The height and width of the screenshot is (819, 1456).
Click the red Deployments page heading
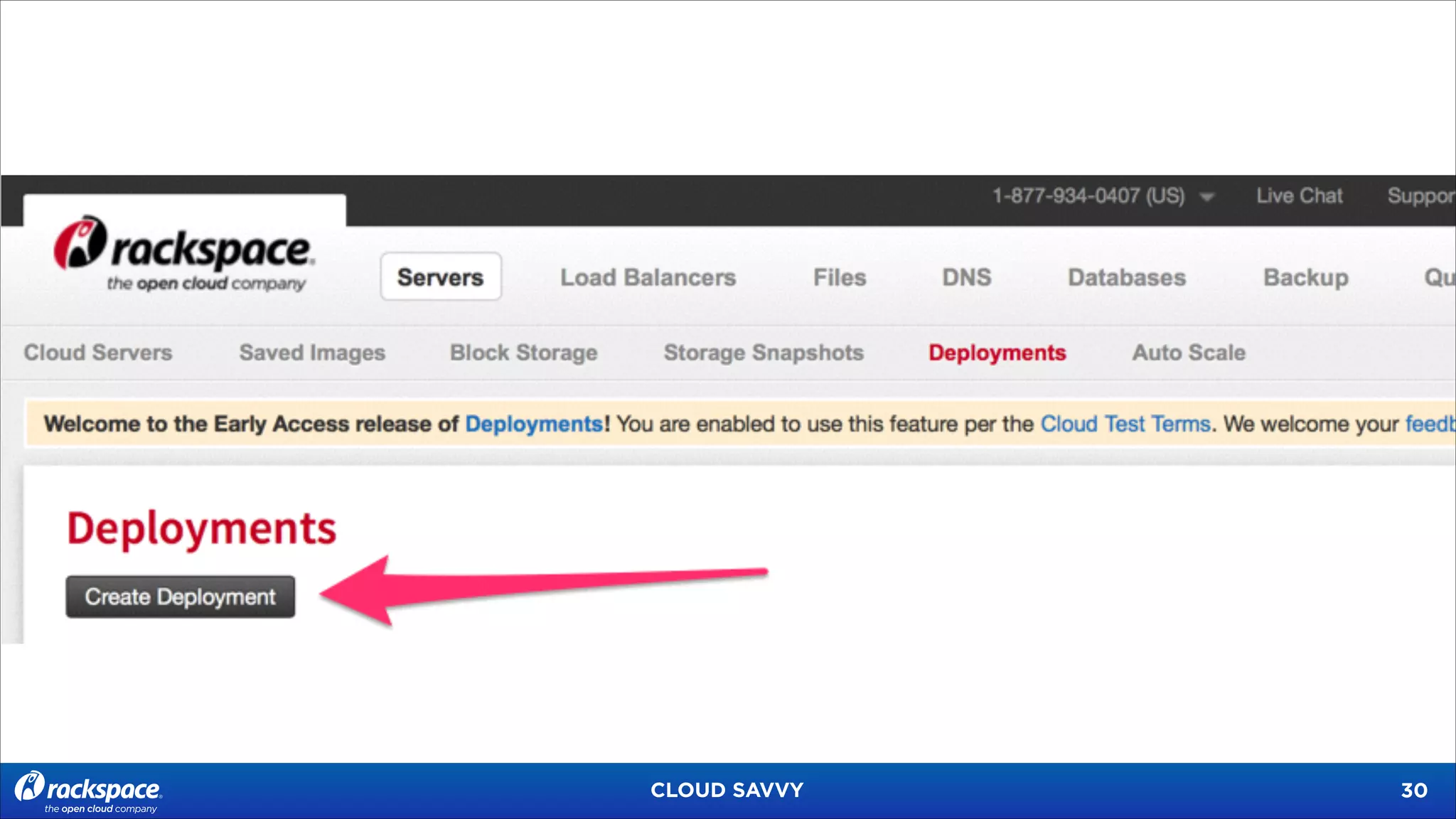coord(201,529)
